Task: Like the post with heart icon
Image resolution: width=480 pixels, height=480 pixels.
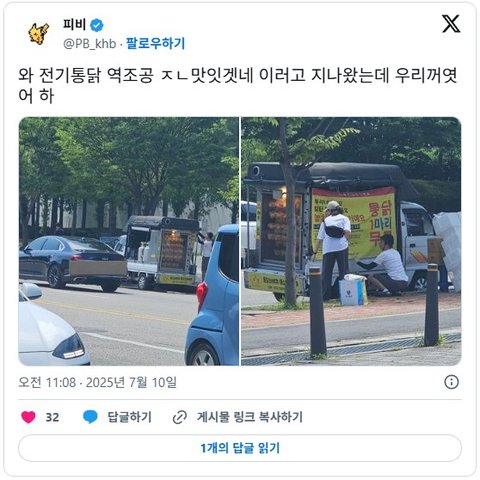Action: tap(28, 417)
